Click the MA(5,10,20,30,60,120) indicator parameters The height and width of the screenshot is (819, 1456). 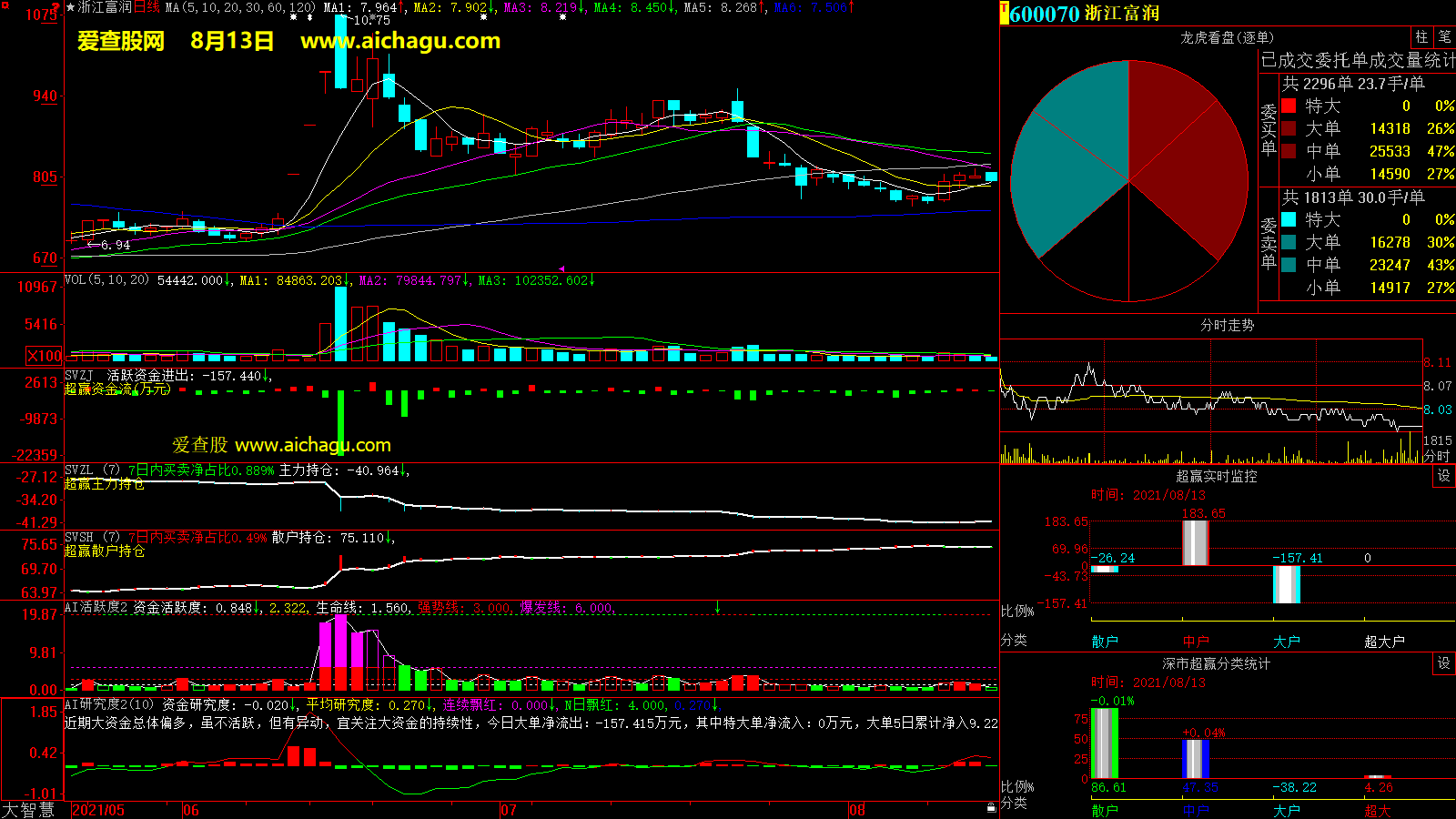click(240, 7)
